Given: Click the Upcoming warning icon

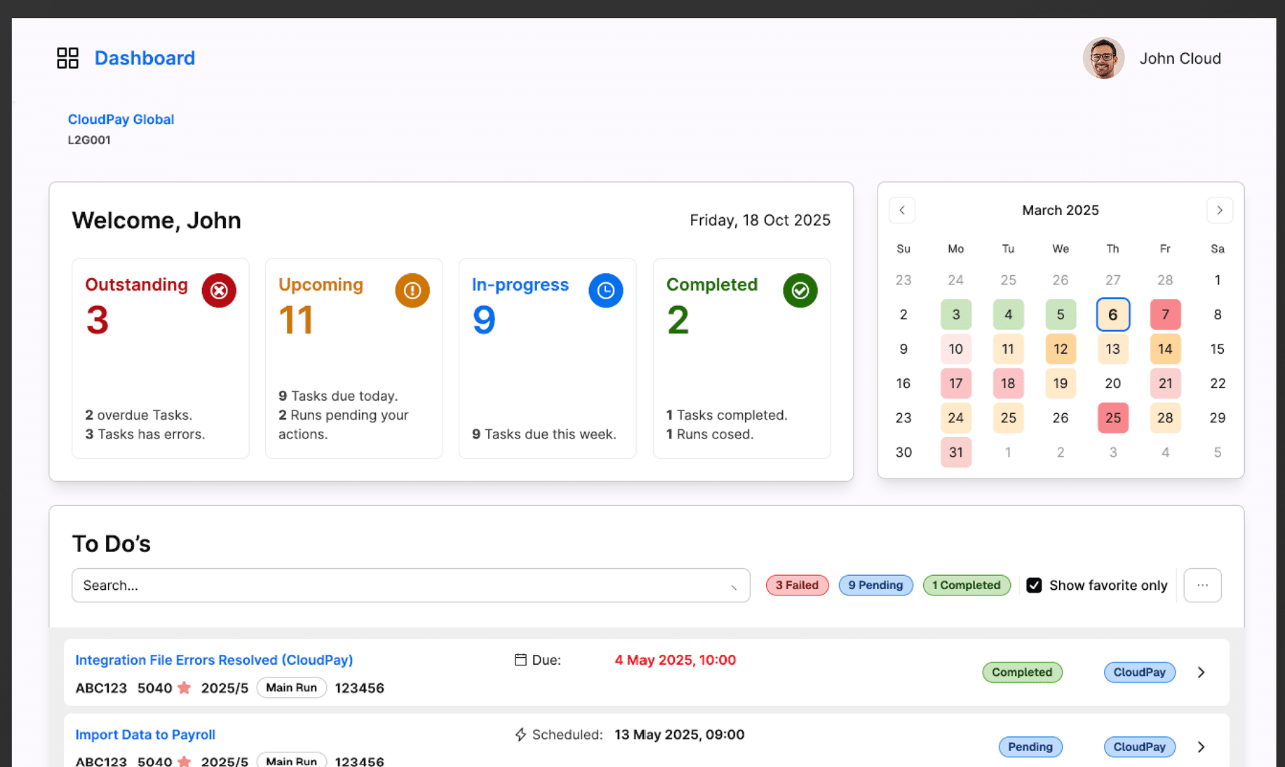Looking at the screenshot, I should coord(412,291).
